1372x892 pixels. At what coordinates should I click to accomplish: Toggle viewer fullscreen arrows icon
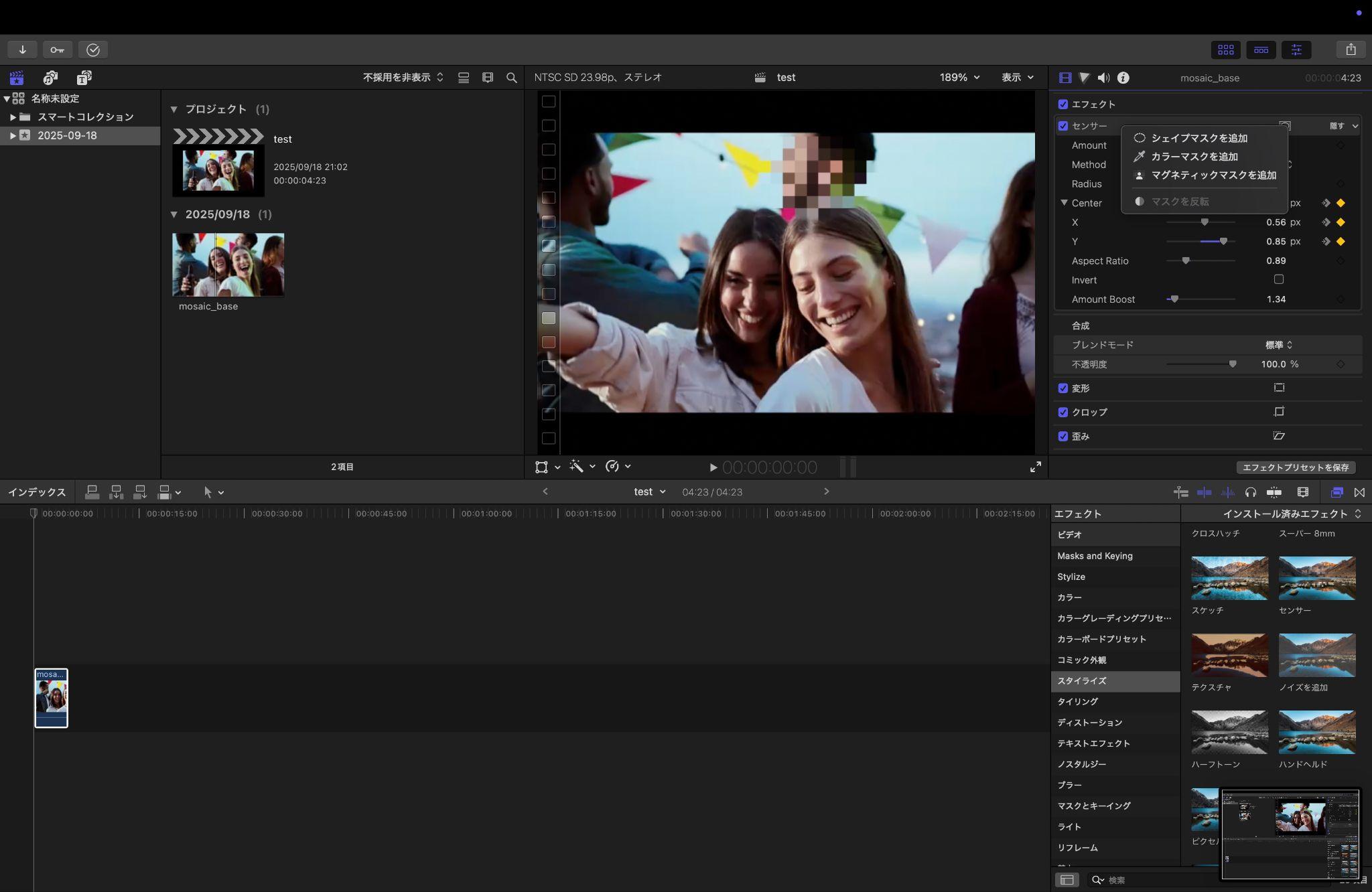coord(1035,467)
